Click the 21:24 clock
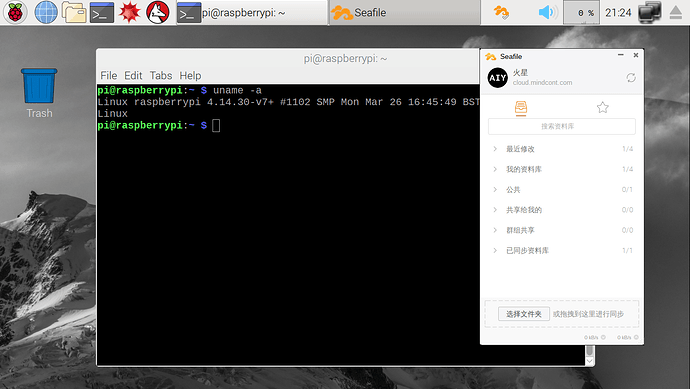The image size is (690, 389). (x=618, y=13)
